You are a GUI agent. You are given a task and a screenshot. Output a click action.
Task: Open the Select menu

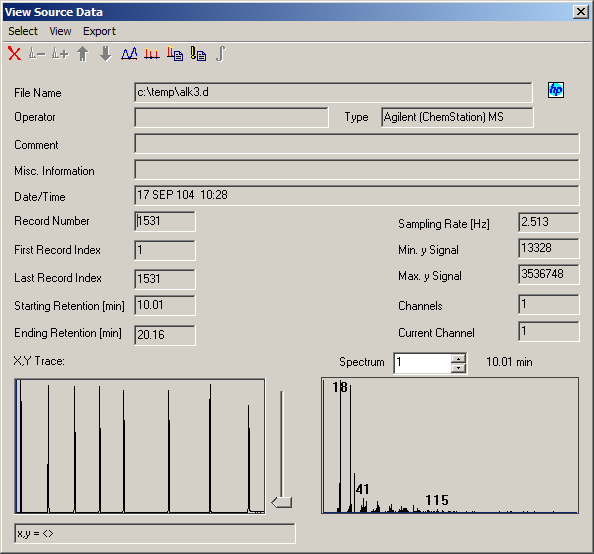pos(23,31)
